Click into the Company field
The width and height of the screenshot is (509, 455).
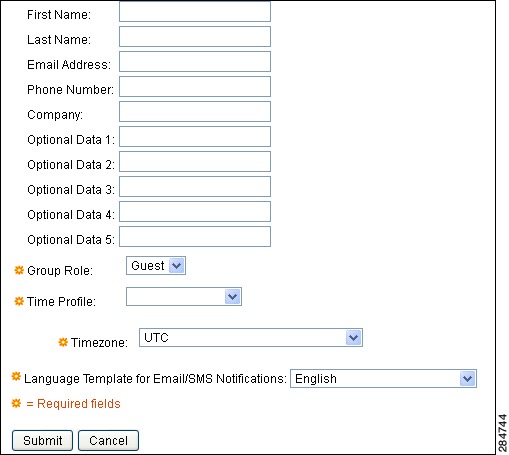click(195, 112)
